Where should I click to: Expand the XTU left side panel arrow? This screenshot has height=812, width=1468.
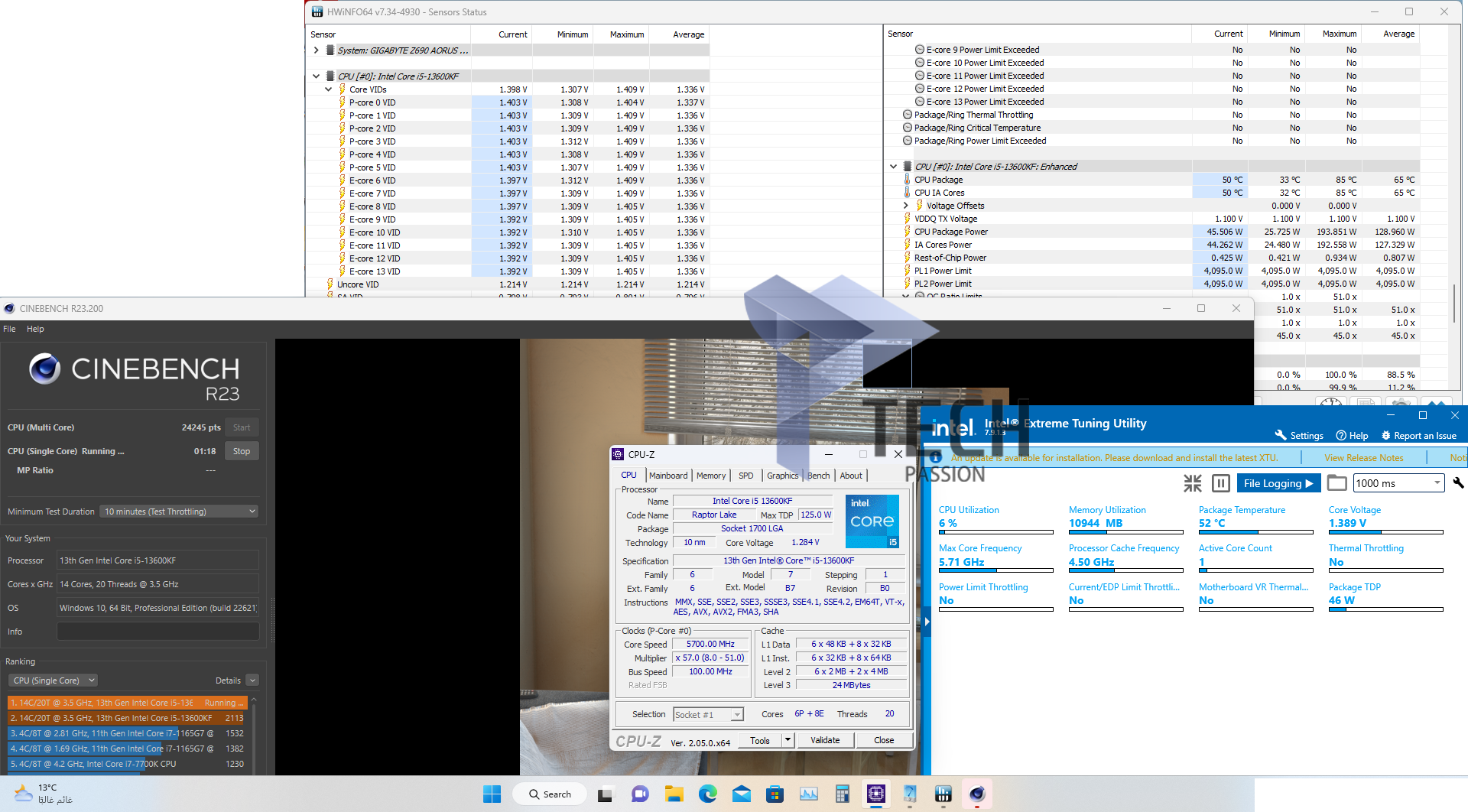(x=927, y=622)
